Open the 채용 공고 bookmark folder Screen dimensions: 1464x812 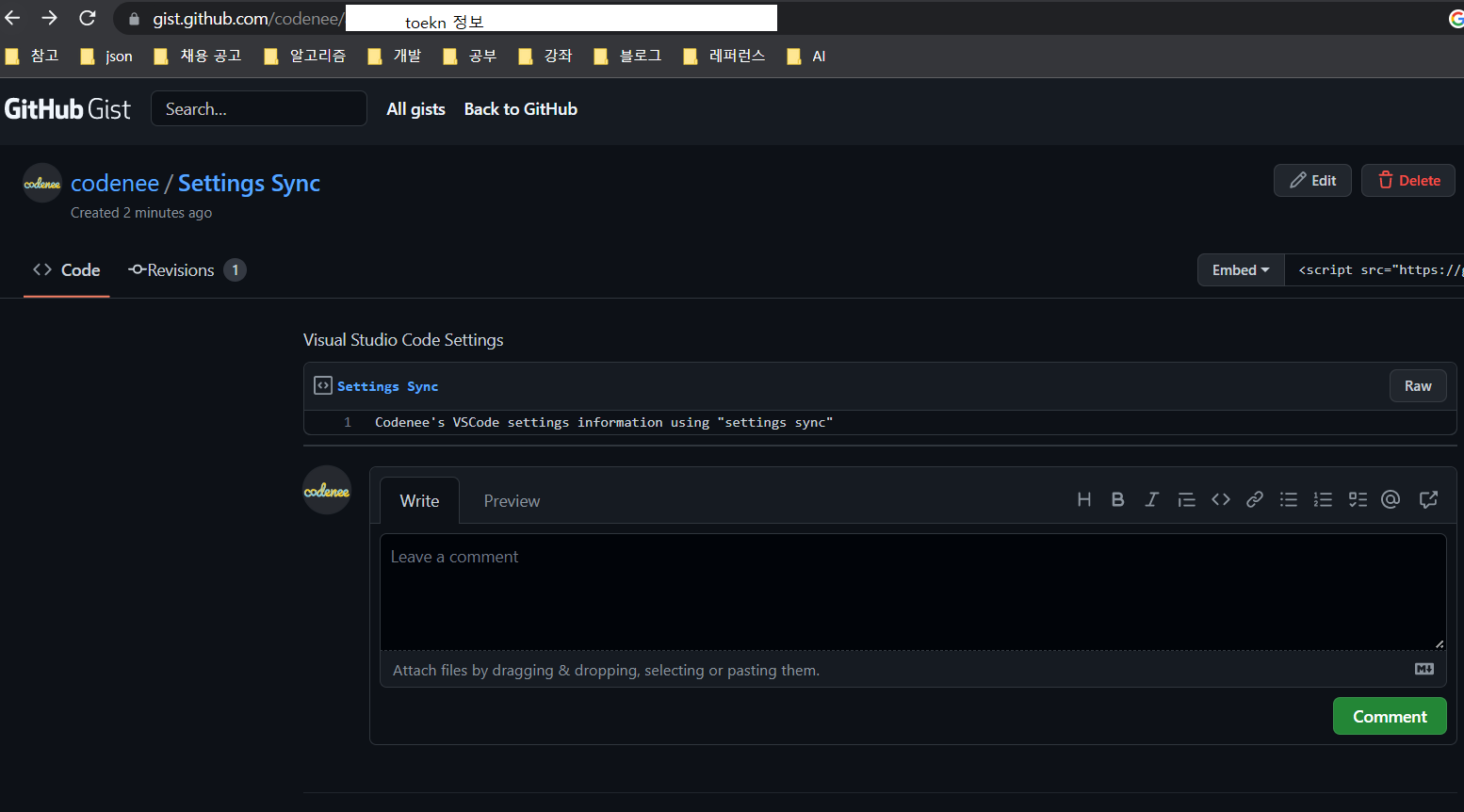198,57
